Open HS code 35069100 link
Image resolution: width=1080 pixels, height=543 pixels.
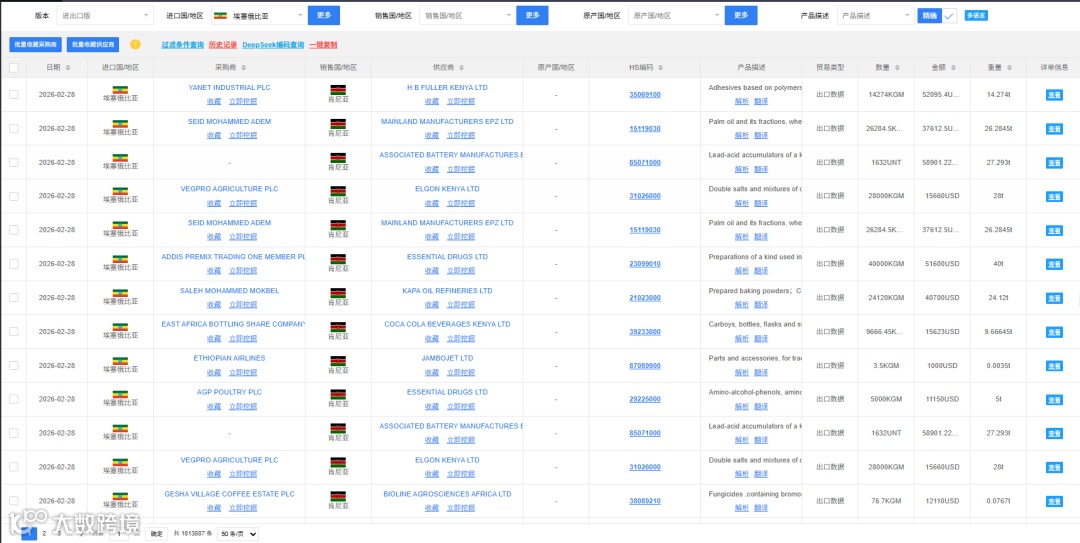click(x=645, y=94)
